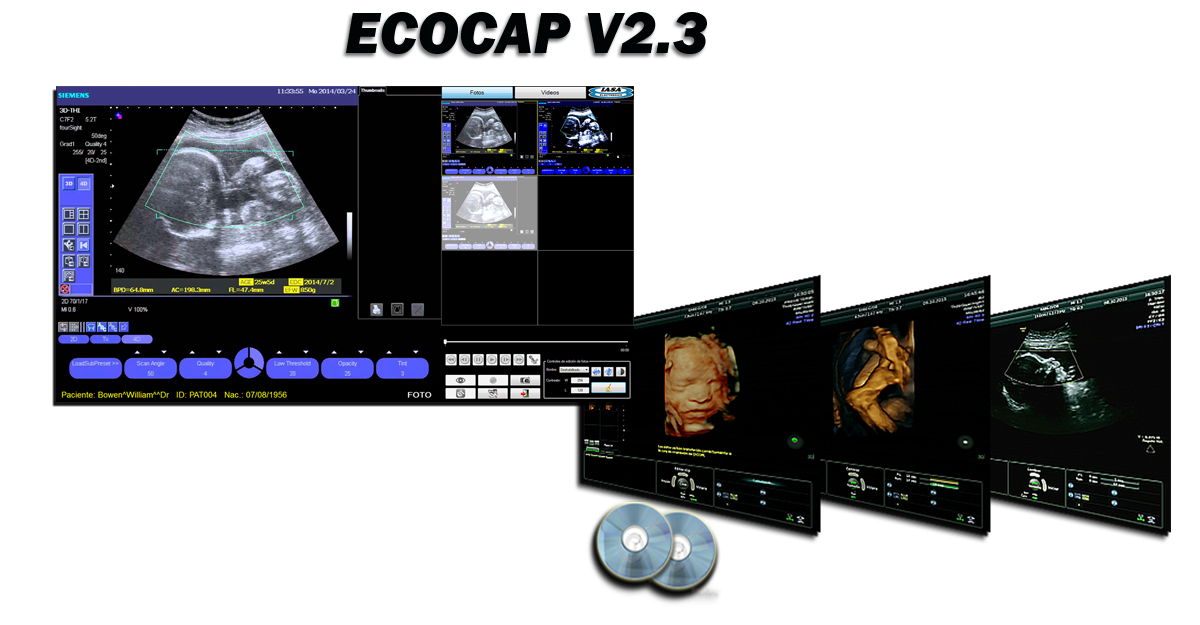The width and height of the screenshot is (1200, 625).
Task: Switch to the Fotos tab
Action: [477, 92]
